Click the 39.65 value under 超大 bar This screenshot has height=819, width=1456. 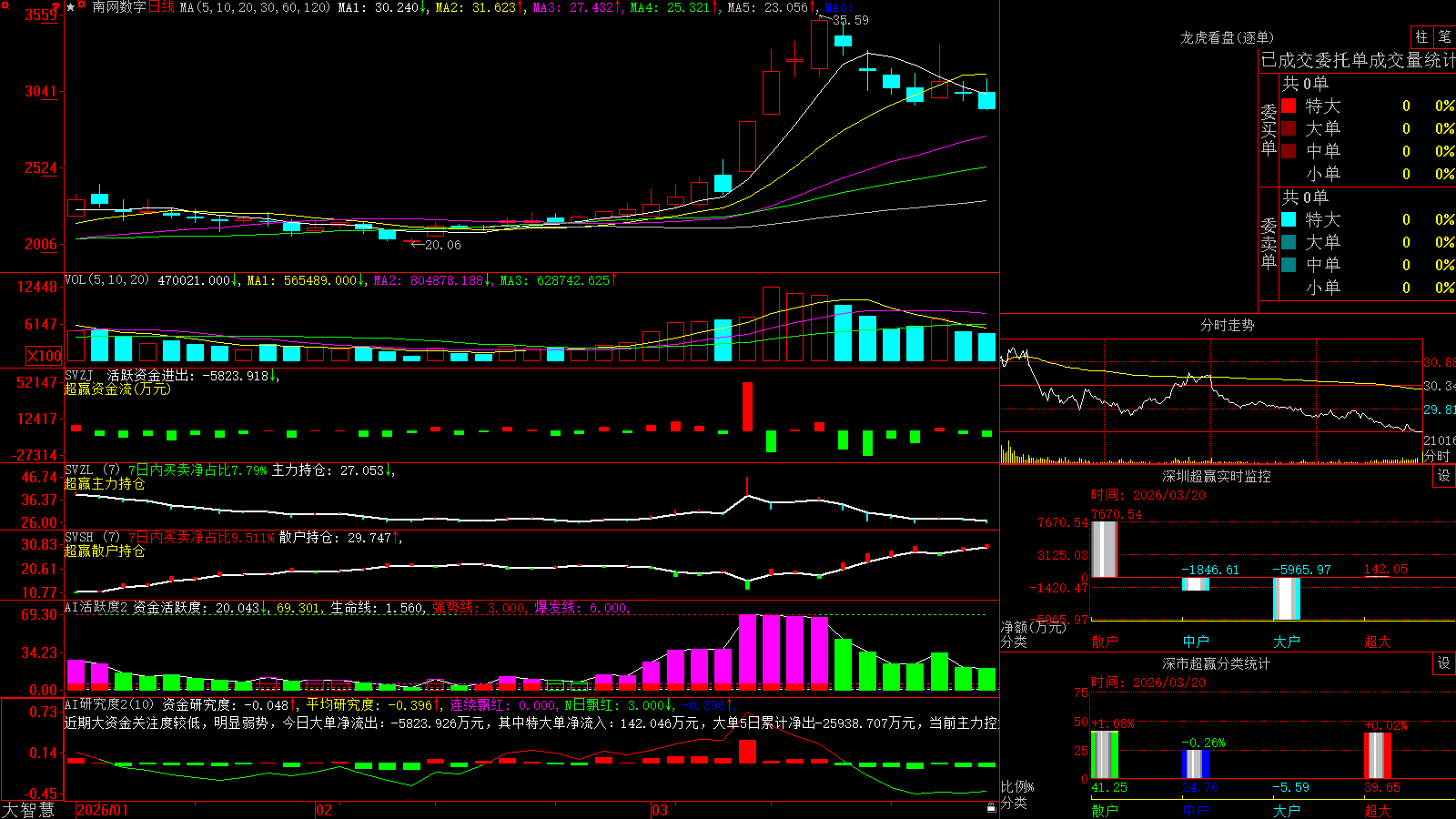pyautogui.click(x=1382, y=787)
